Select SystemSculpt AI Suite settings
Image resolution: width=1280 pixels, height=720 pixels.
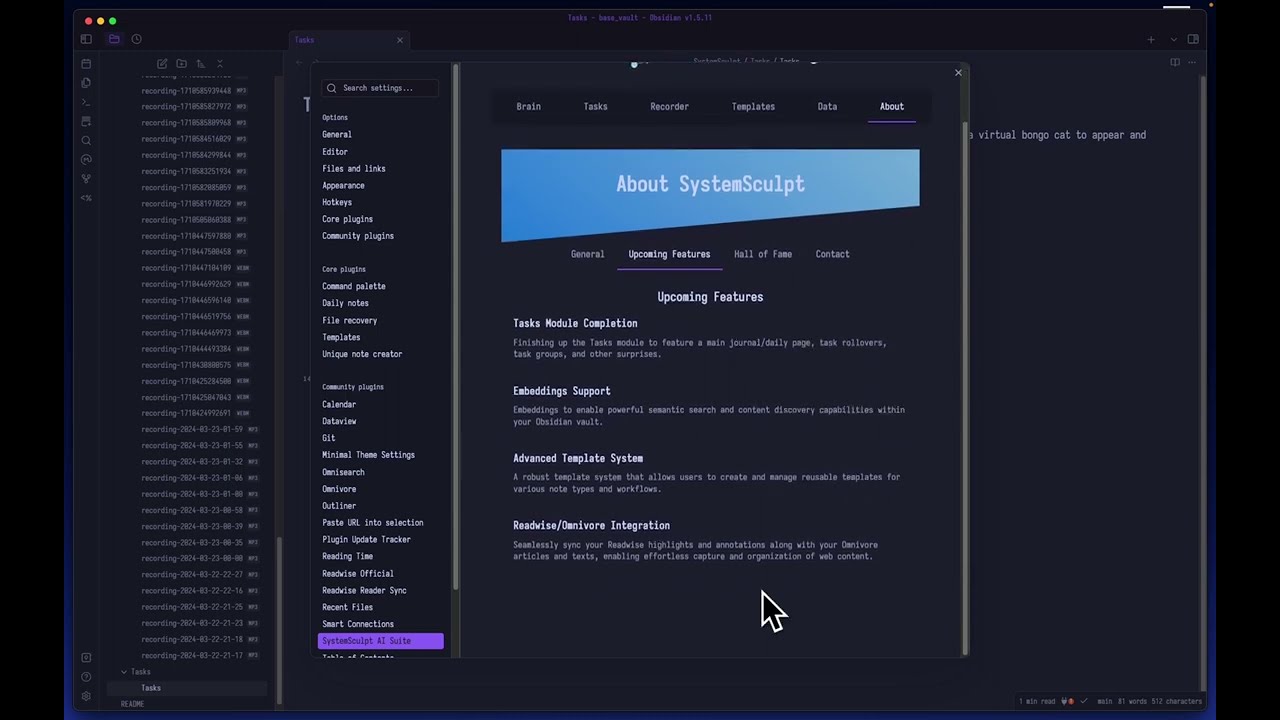(380, 641)
